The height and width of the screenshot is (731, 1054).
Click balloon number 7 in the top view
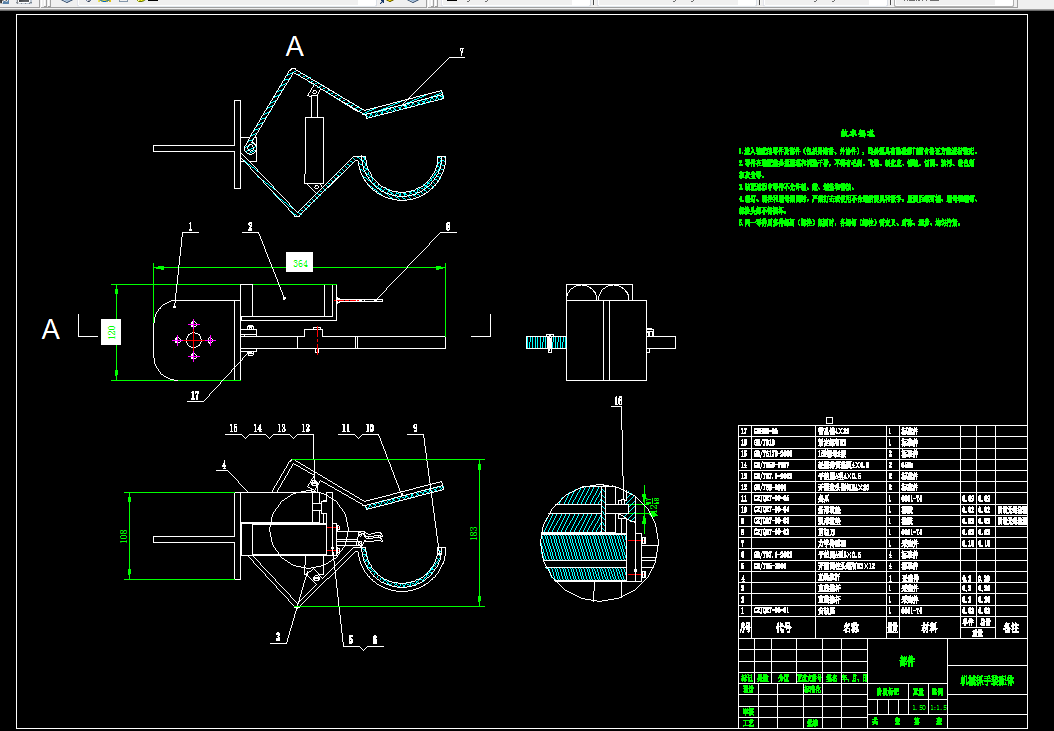461,52
